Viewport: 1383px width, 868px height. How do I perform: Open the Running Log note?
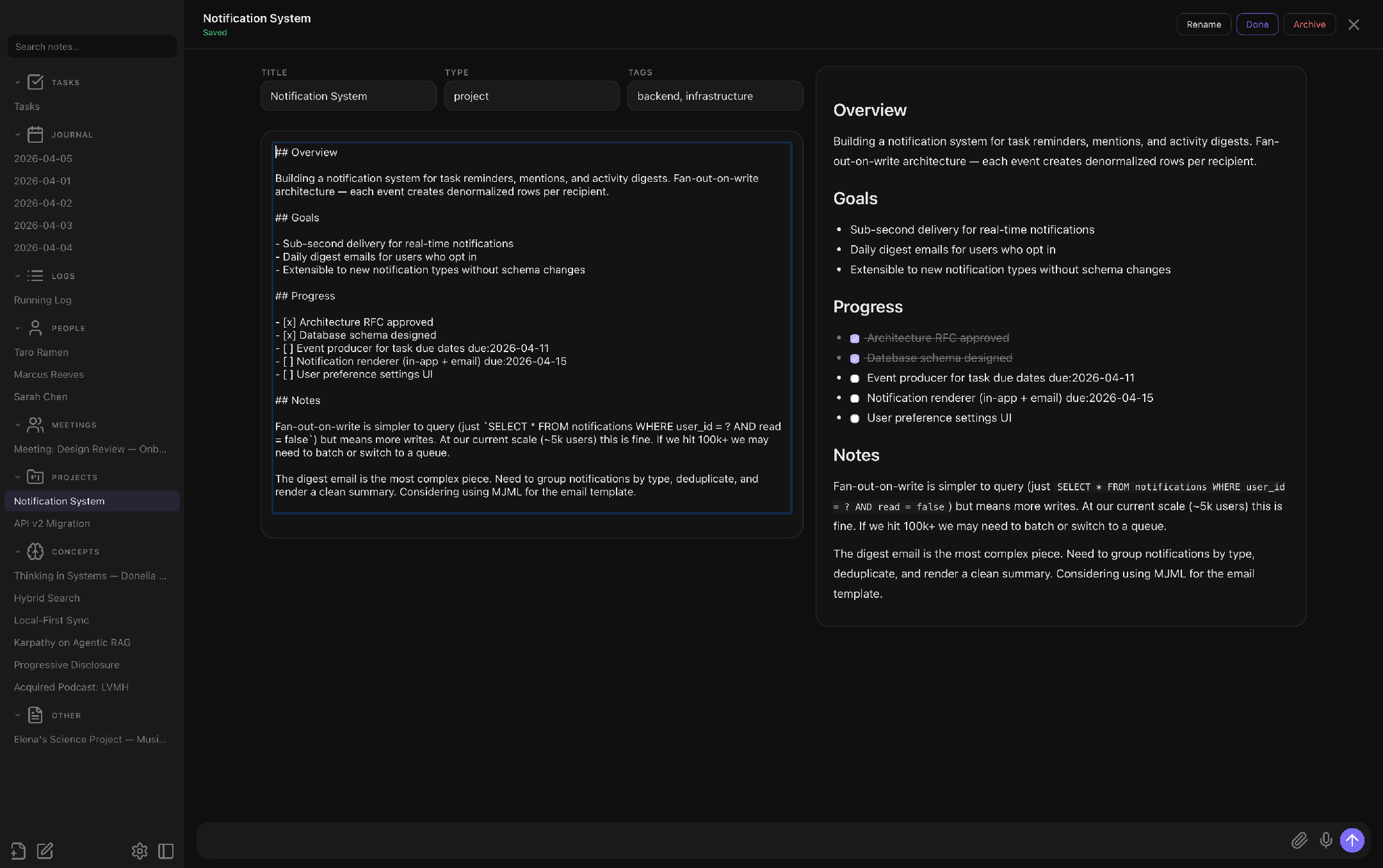point(92,300)
